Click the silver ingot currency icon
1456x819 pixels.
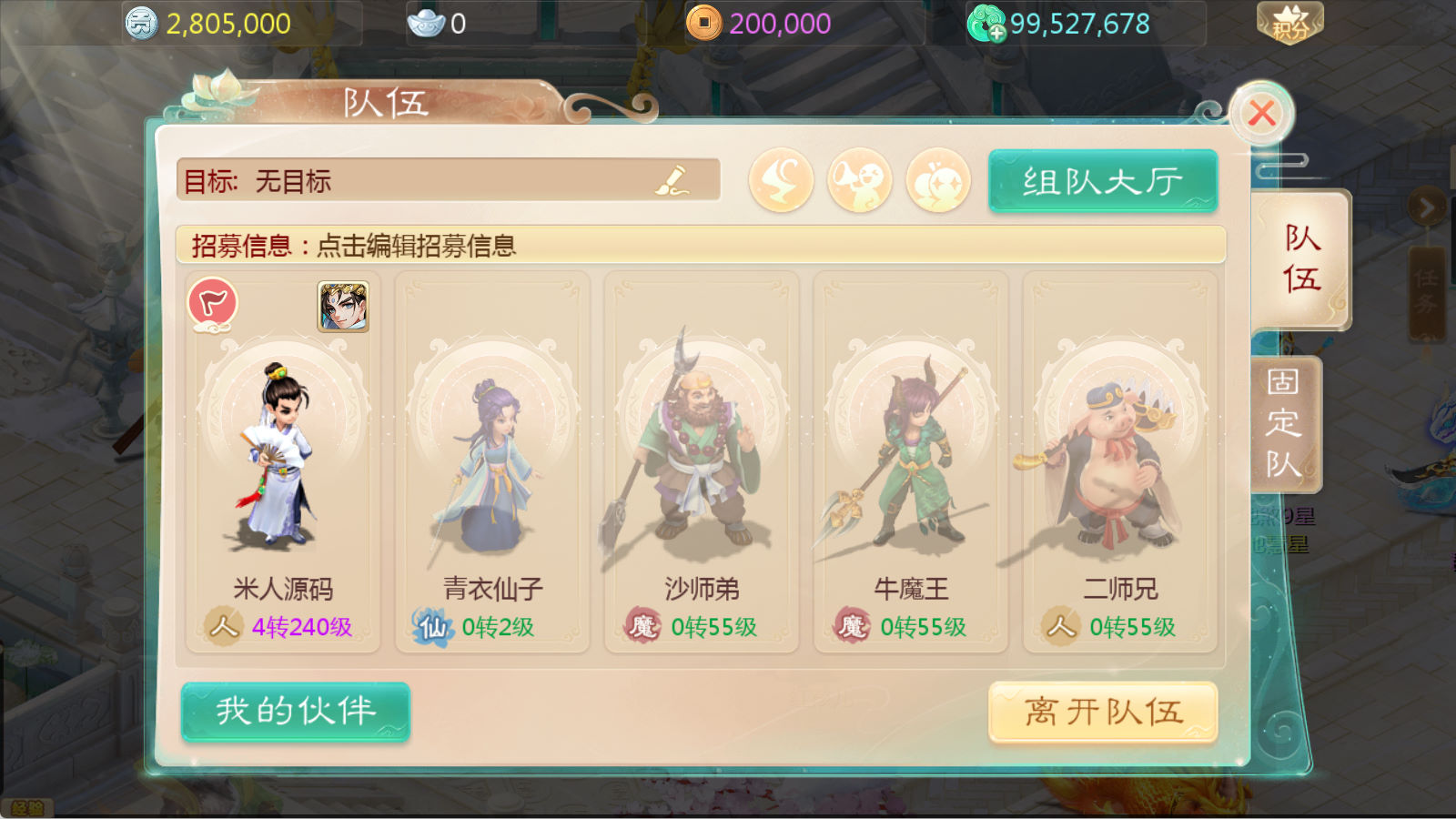pos(426,23)
